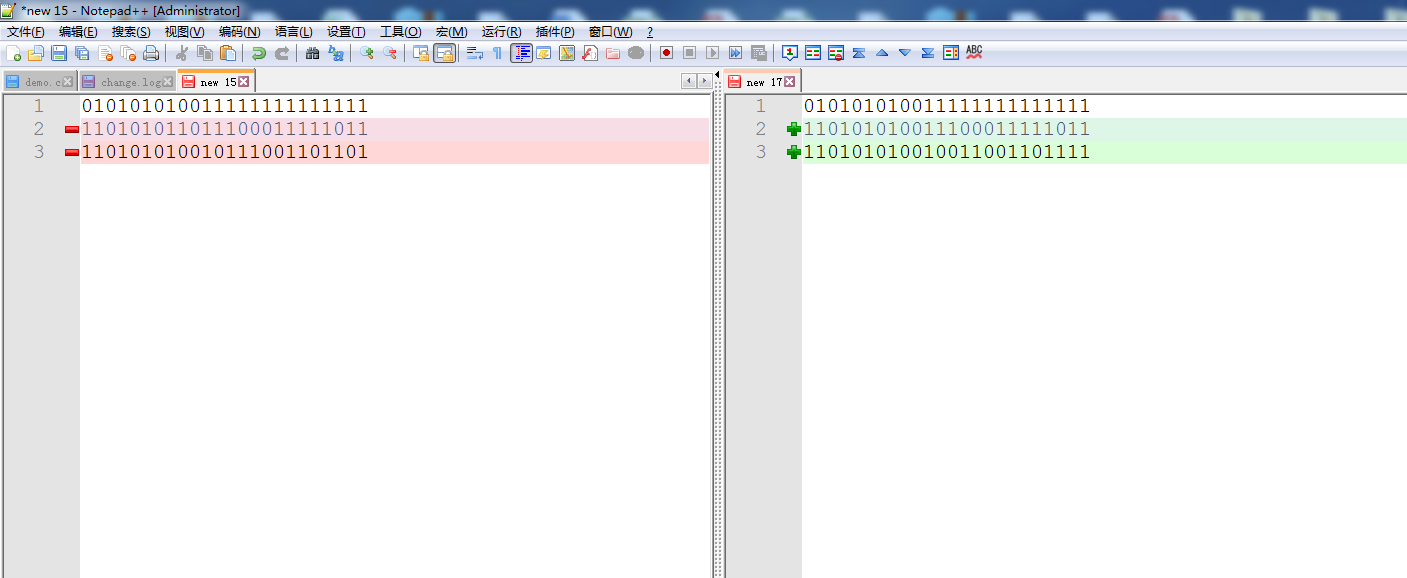Click the green Undo arrow icon

tap(259, 53)
